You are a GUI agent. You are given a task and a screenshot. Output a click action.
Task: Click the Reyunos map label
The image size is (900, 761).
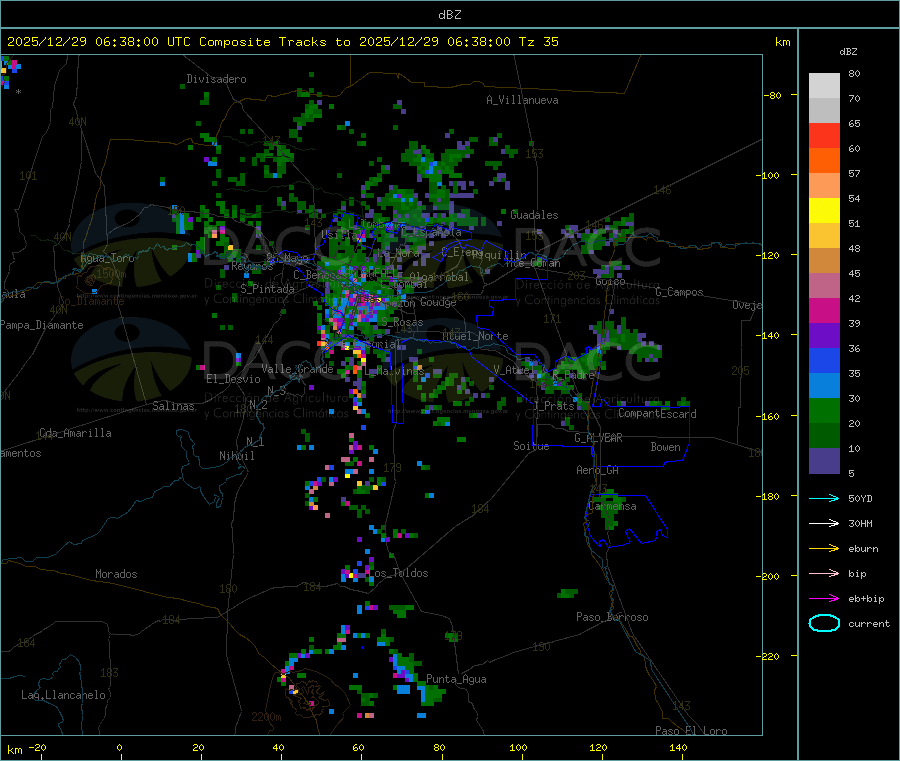pos(252,266)
